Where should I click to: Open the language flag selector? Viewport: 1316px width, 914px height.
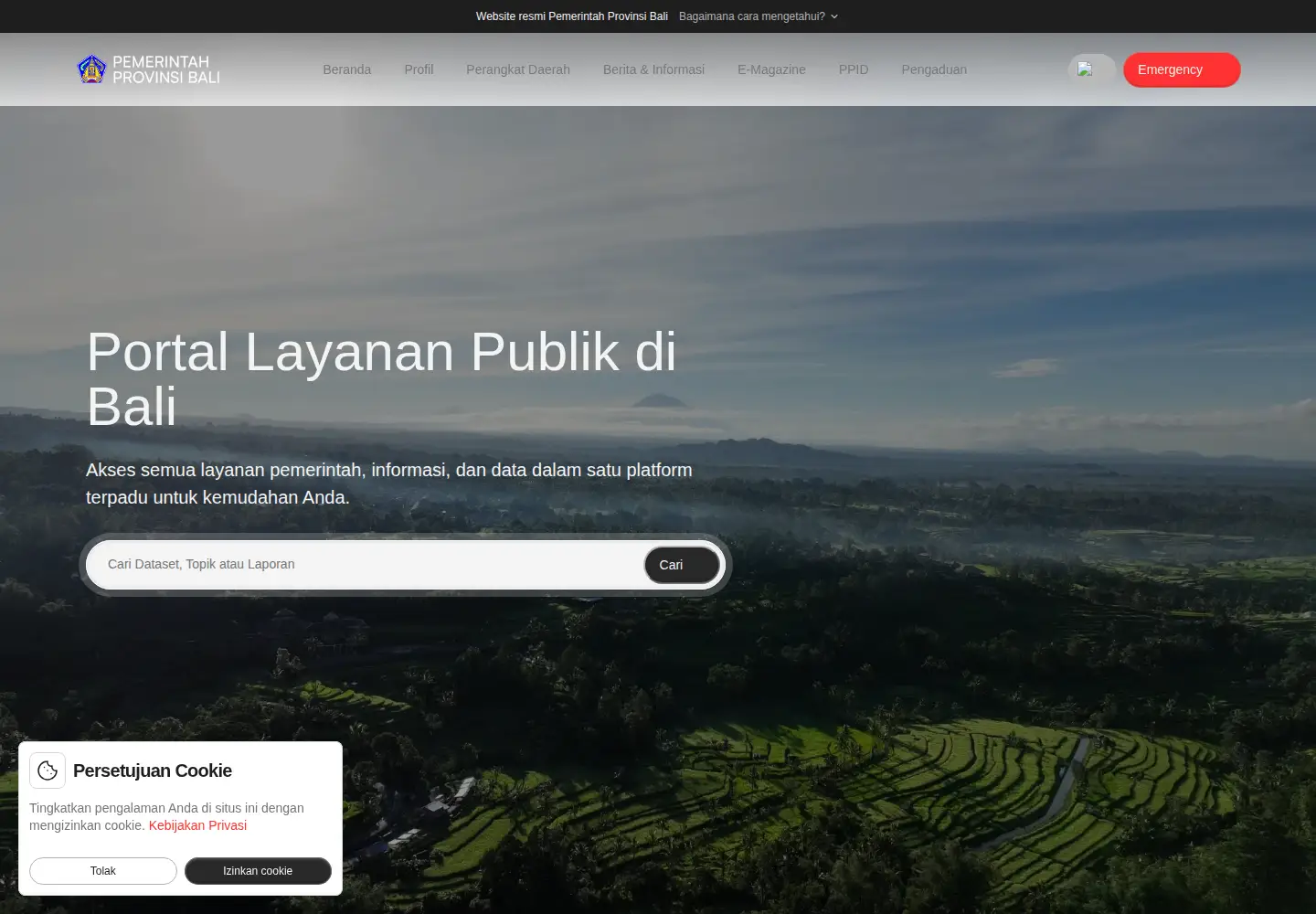pos(1091,69)
